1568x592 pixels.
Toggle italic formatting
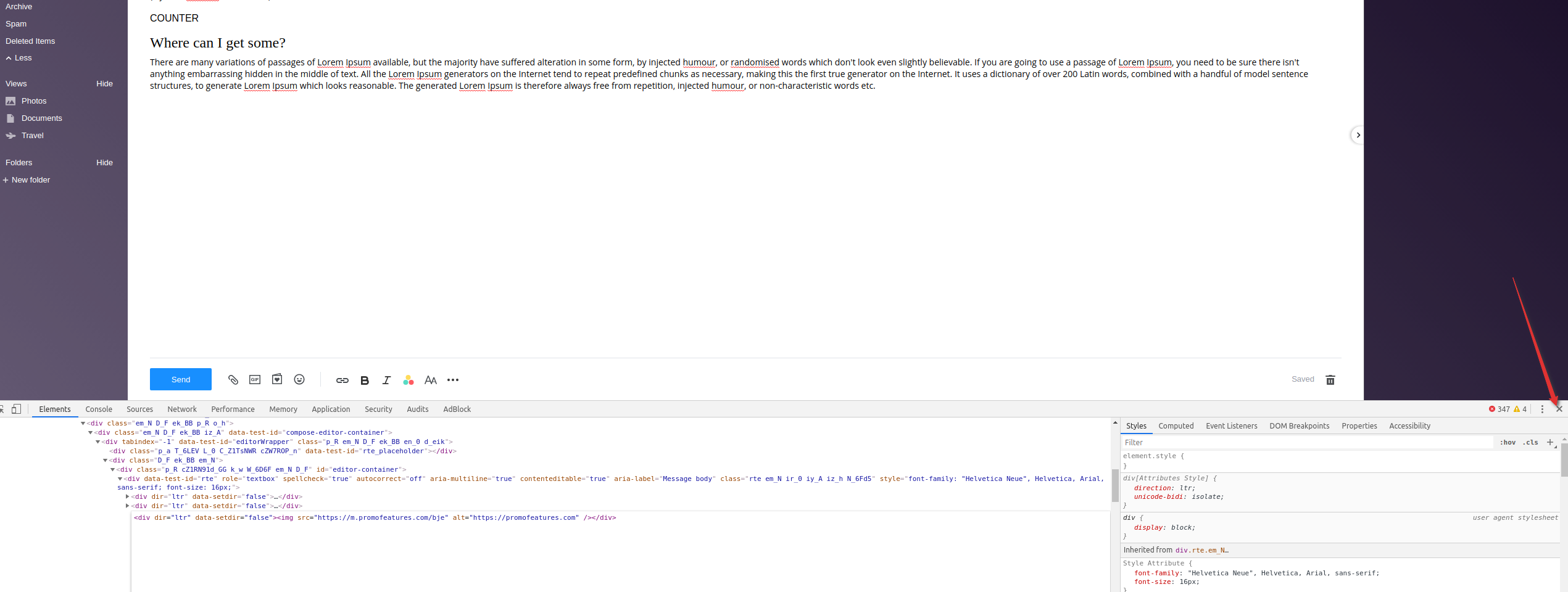tap(386, 380)
